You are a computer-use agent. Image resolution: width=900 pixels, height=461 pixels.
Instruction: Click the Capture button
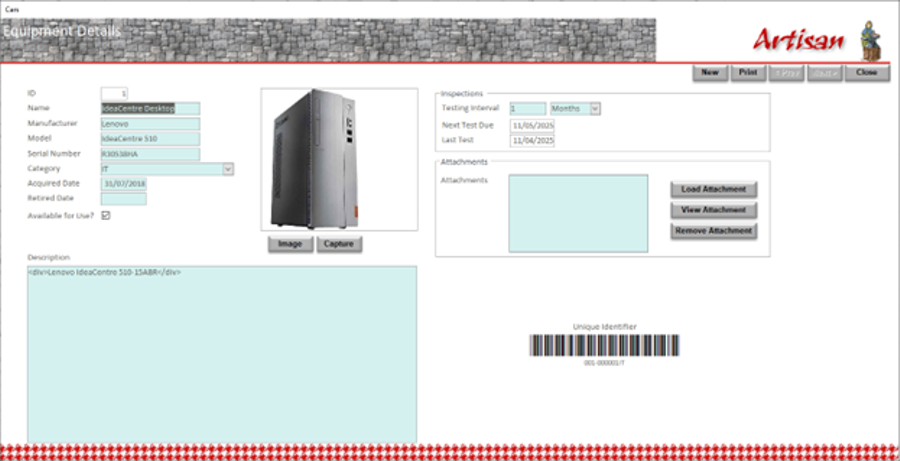(339, 244)
